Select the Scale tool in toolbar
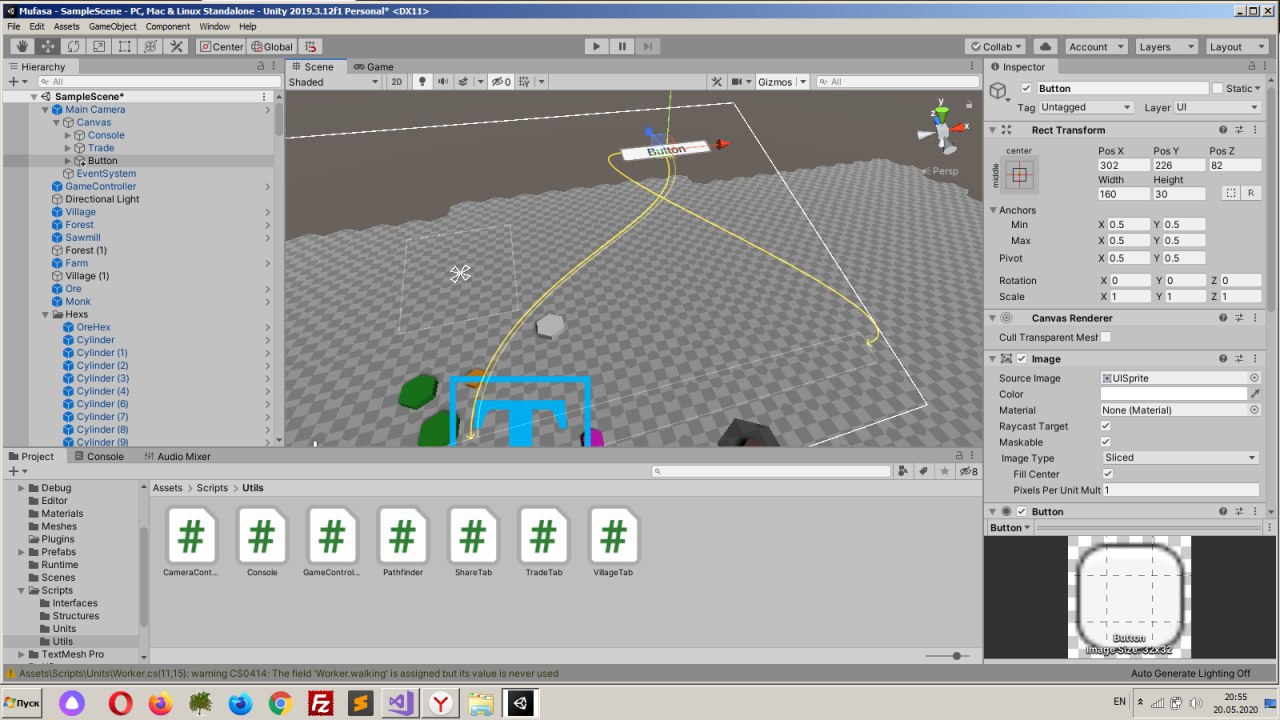 click(99, 47)
